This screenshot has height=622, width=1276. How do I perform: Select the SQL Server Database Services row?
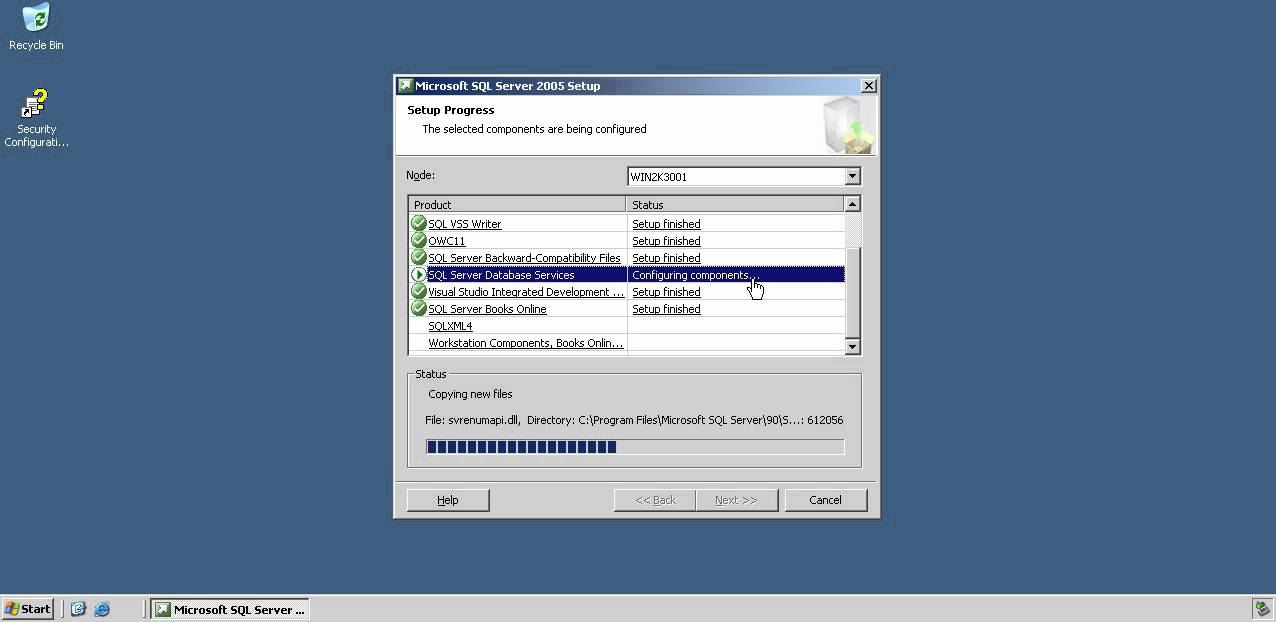[627, 275]
